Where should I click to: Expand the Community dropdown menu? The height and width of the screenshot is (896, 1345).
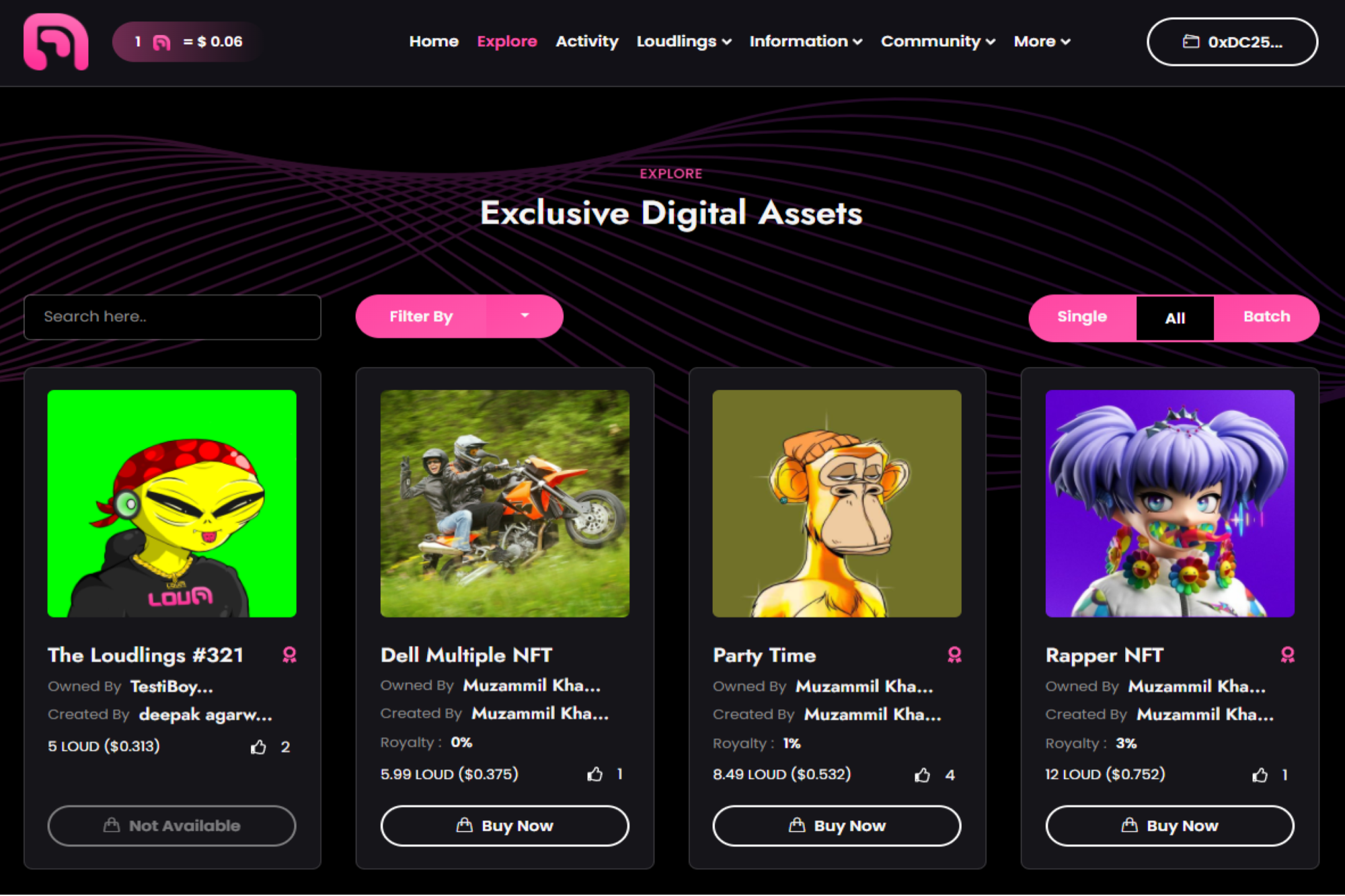click(x=938, y=42)
